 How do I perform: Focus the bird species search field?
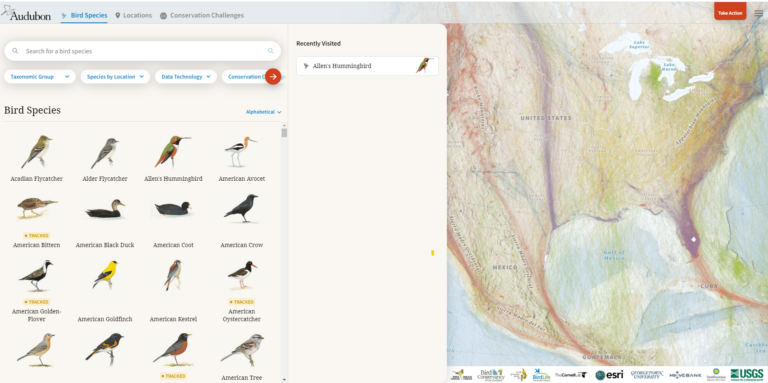tap(143, 51)
